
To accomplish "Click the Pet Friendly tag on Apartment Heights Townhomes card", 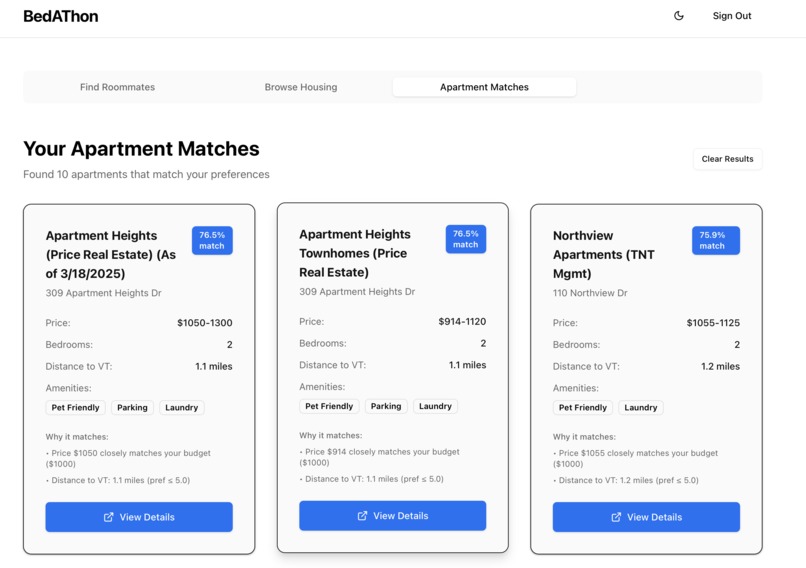I will coord(329,406).
